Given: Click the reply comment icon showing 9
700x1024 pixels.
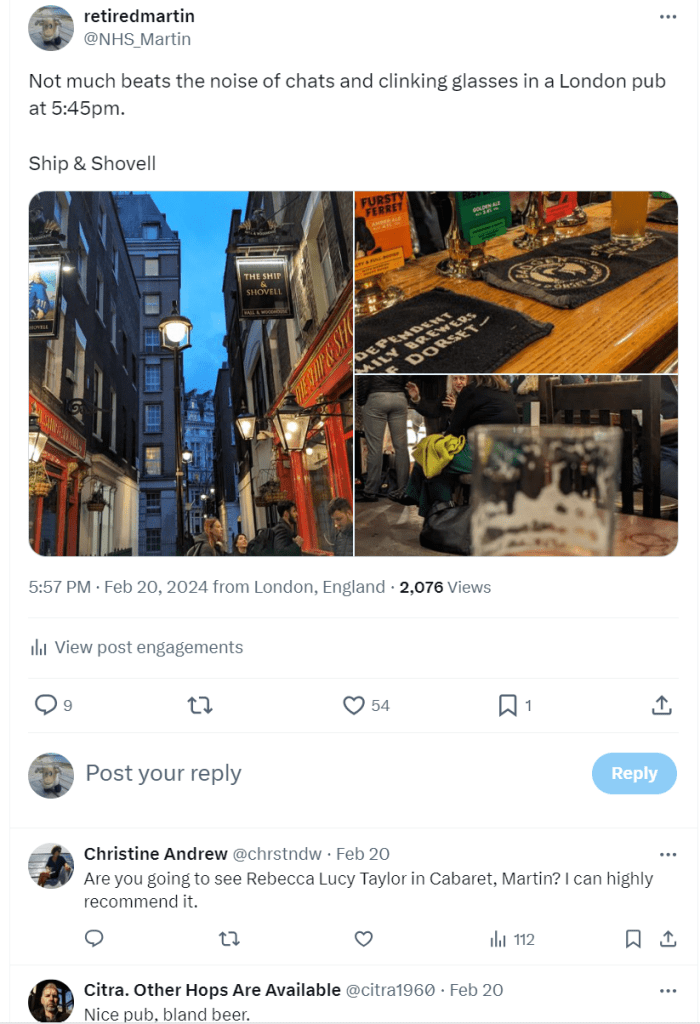Looking at the screenshot, I should click(46, 705).
